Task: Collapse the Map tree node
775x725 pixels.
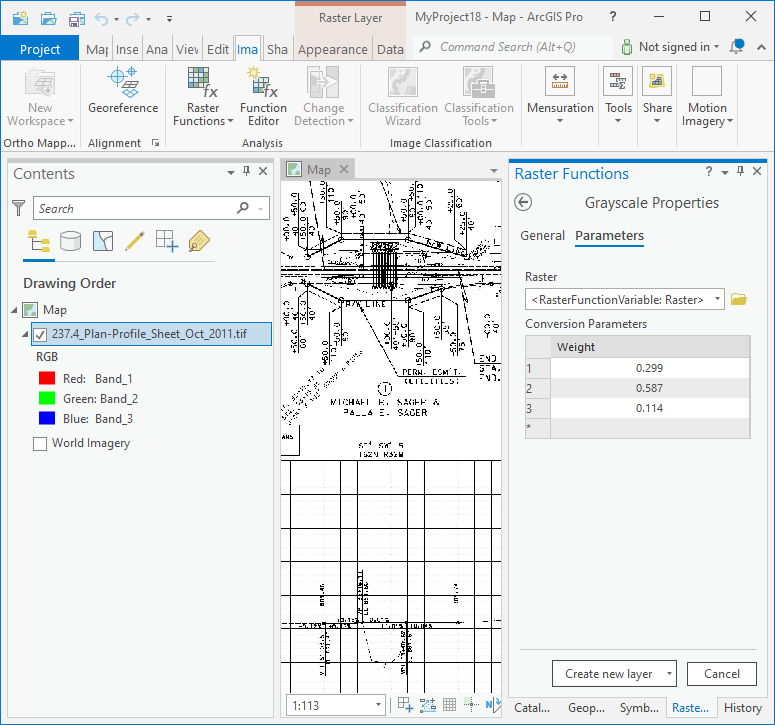Action: point(14,310)
